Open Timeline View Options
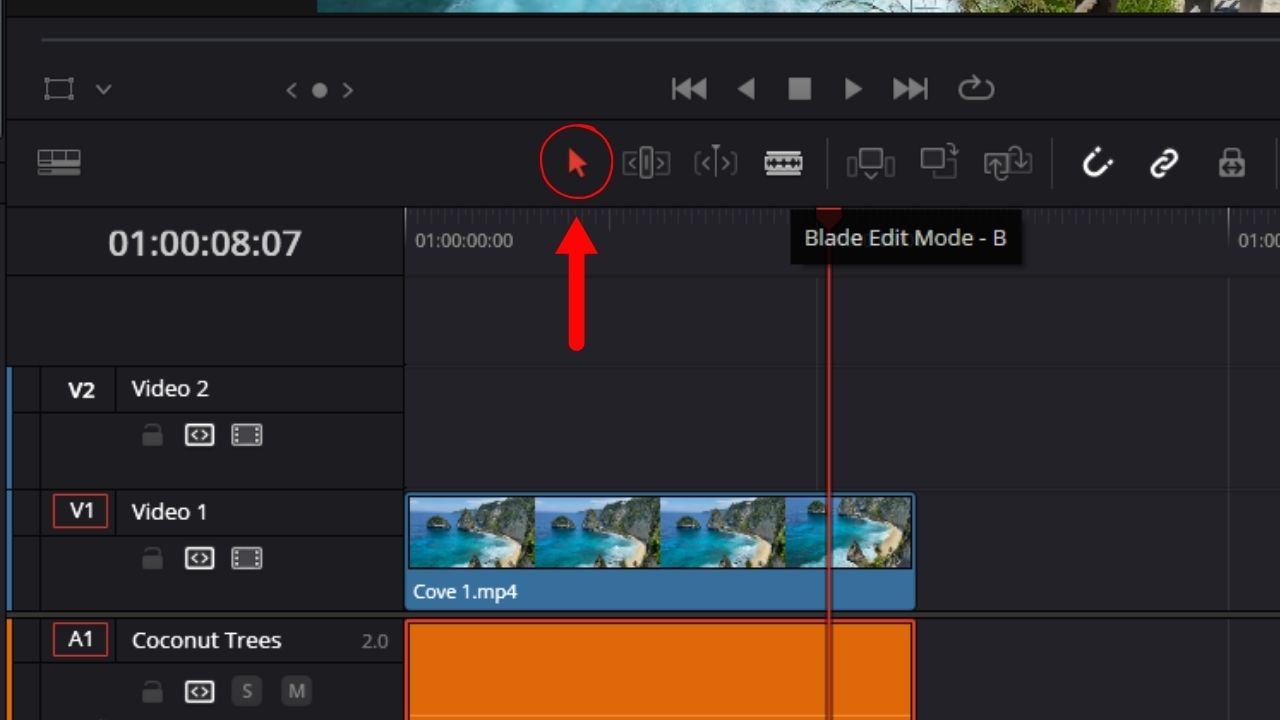Screen dimensions: 1280x720 60,163
